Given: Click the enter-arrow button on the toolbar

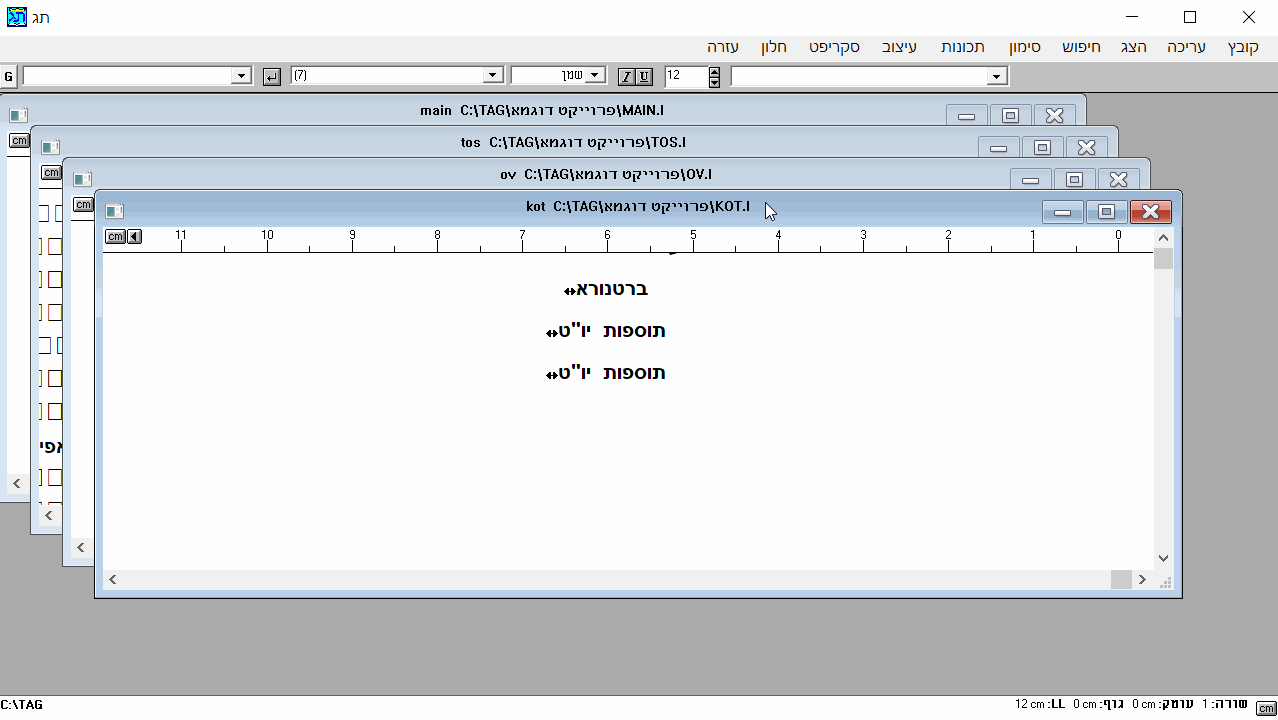Looking at the screenshot, I should click(x=271, y=77).
